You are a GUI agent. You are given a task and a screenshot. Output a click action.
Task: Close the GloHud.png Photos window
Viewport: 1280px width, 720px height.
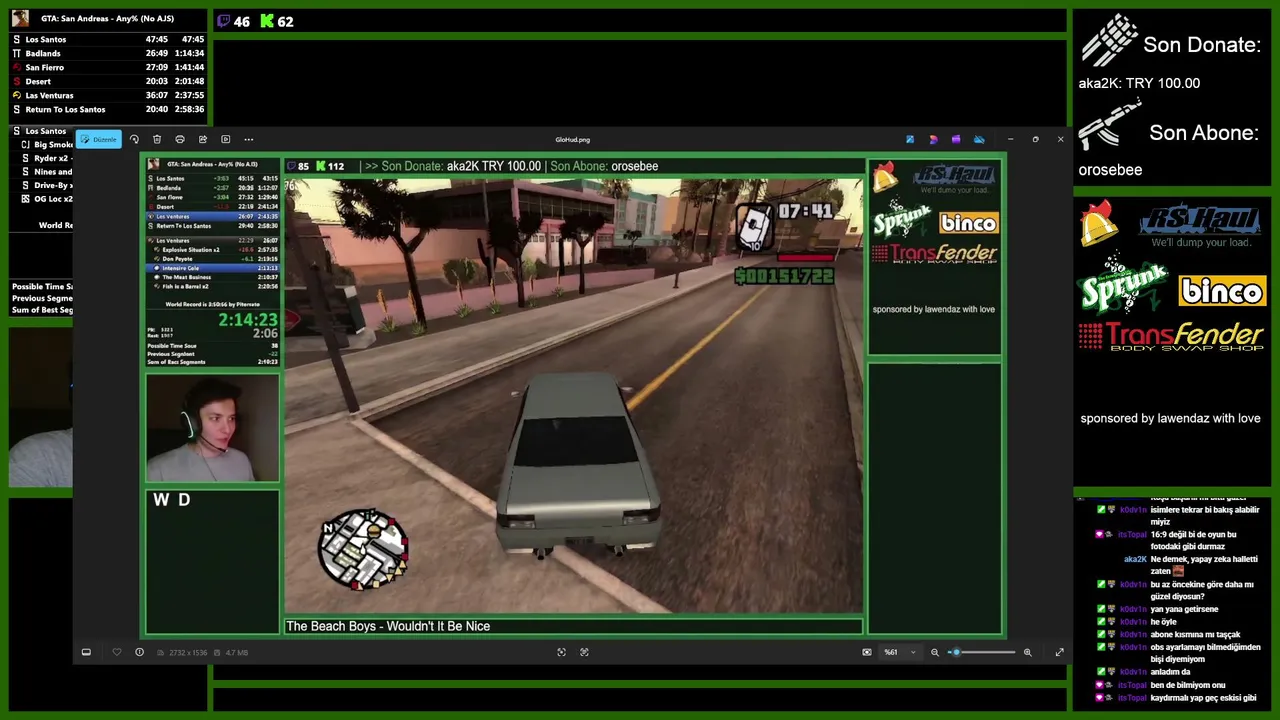[x=1060, y=139]
